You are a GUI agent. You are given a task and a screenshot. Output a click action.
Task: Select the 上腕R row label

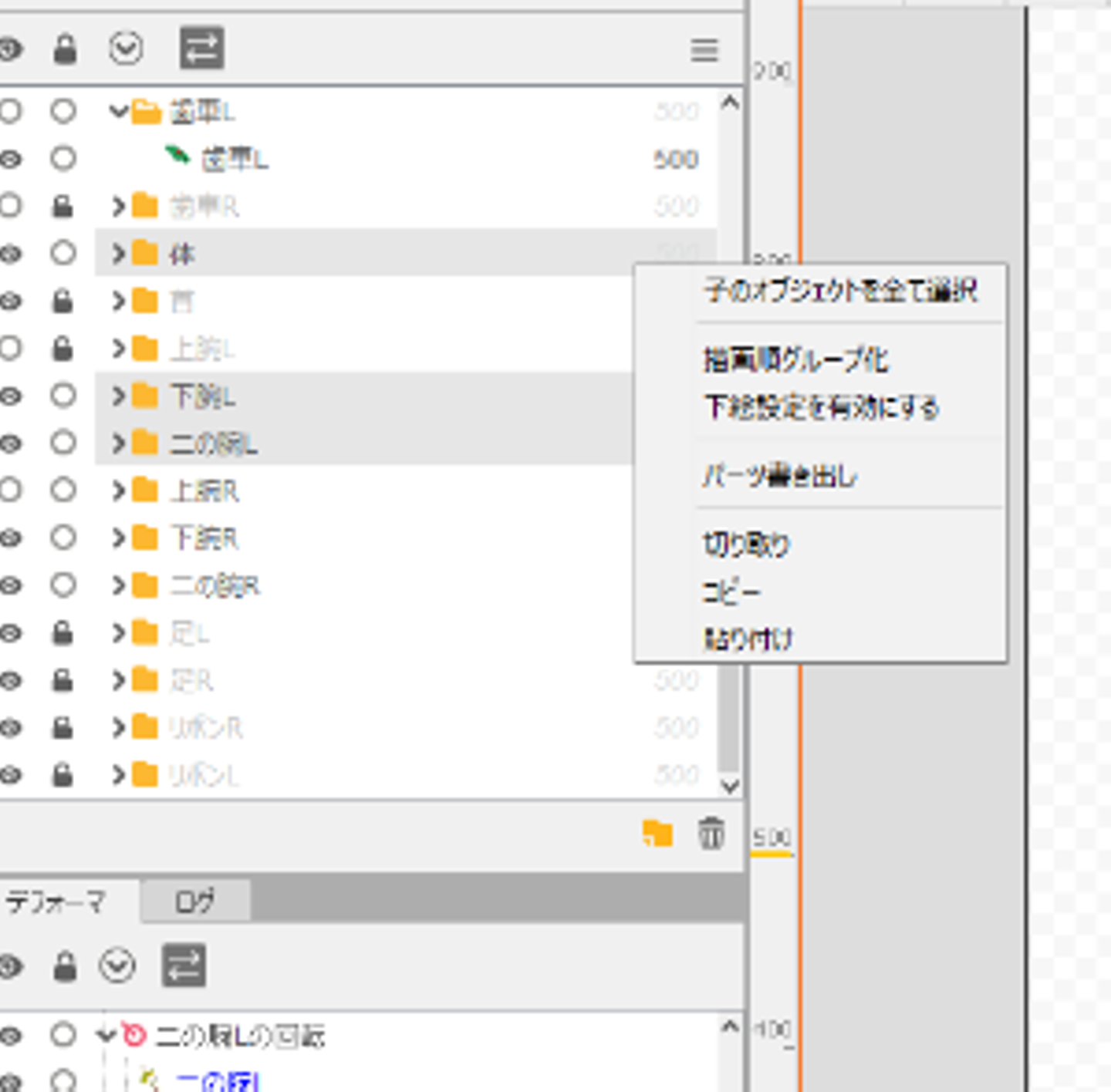(x=204, y=491)
